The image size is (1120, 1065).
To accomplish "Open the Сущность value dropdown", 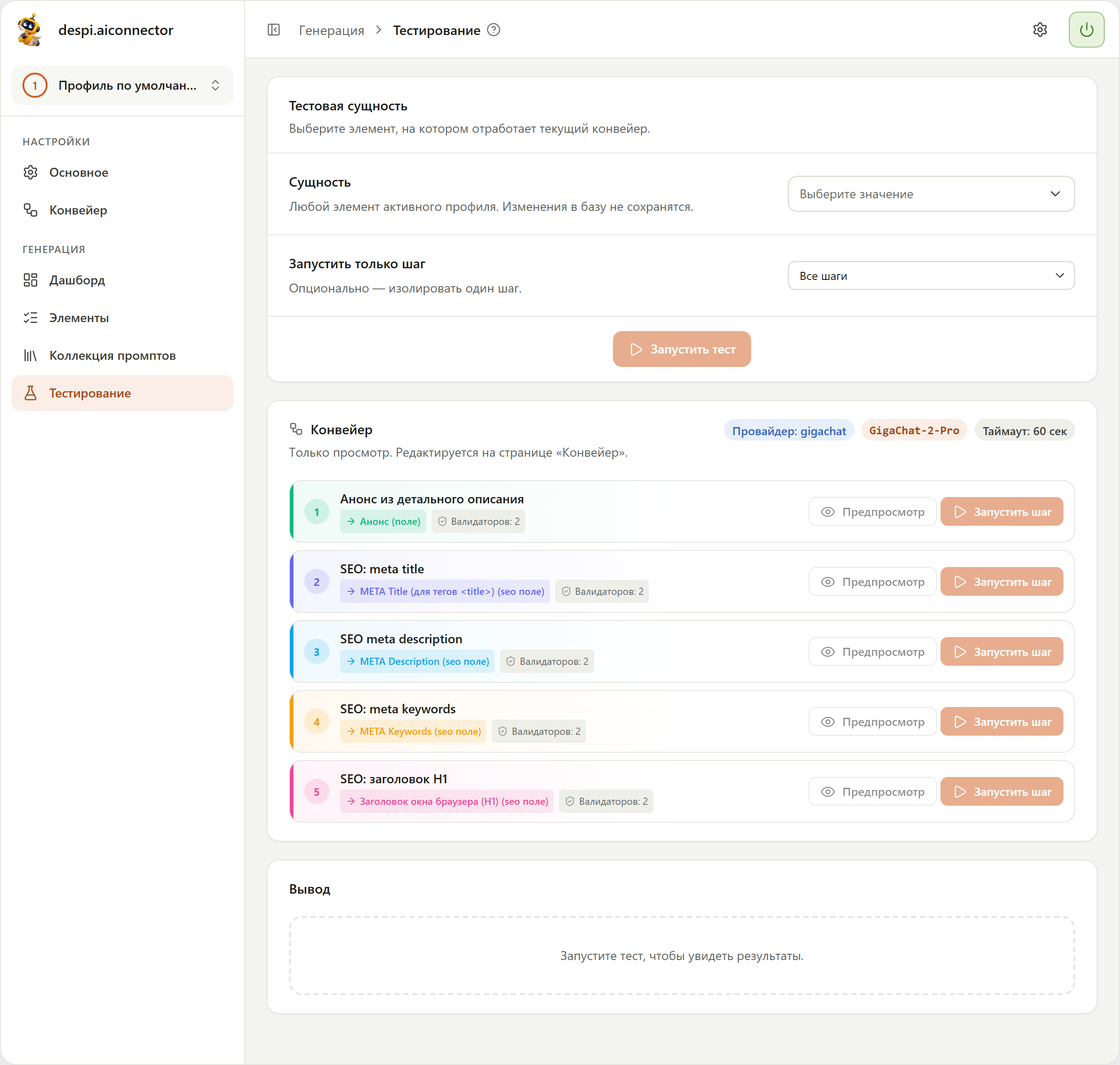I will (x=931, y=194).
